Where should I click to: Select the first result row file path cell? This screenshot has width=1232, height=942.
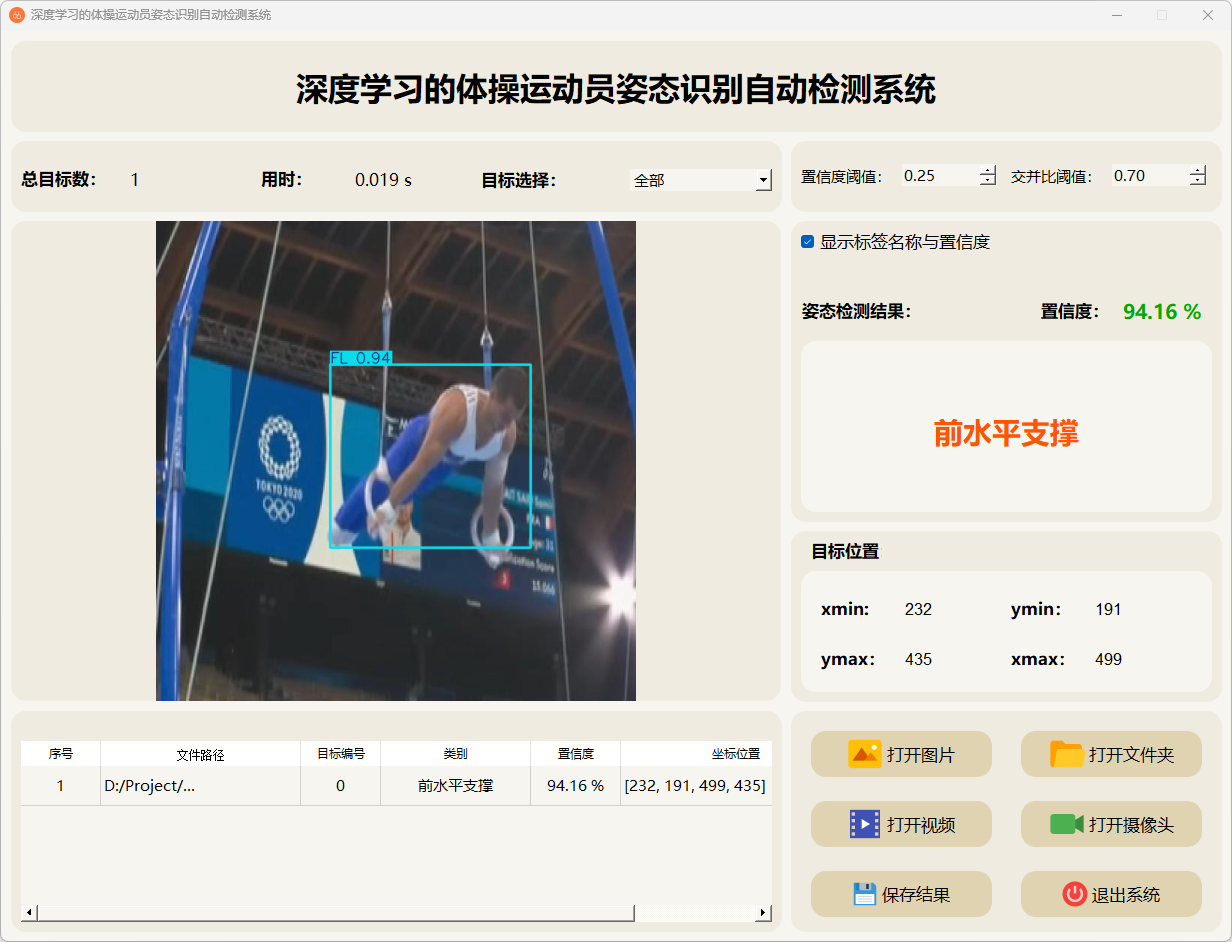pos(200,786)
